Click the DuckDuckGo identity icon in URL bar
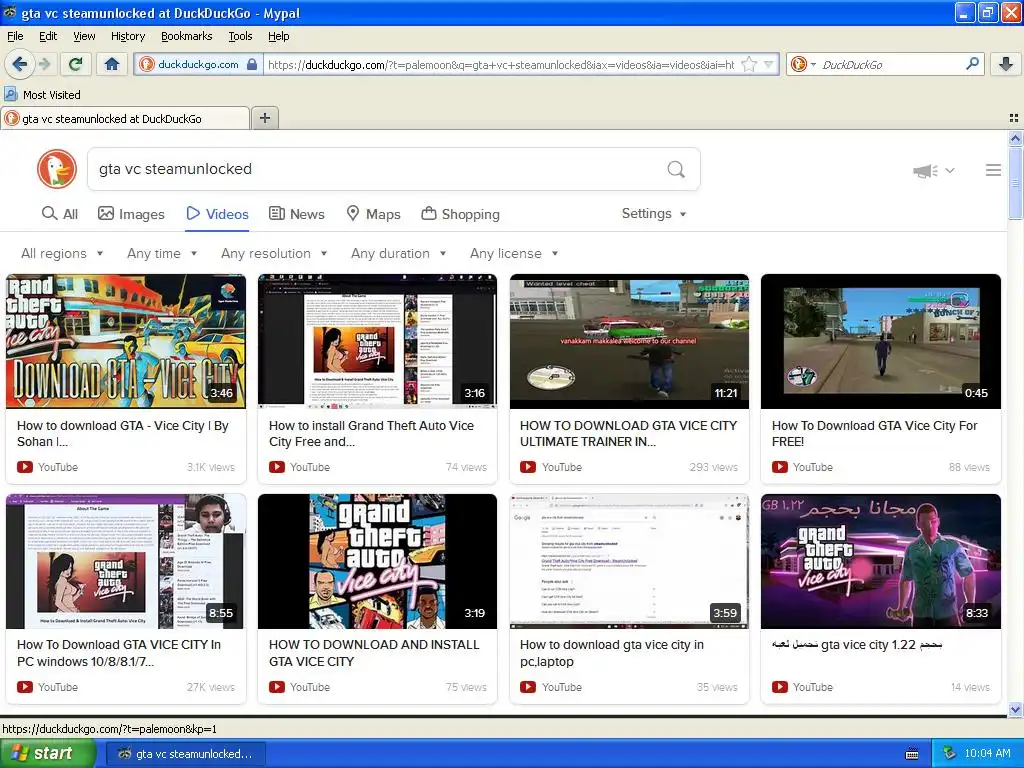The image size is (1024, 768). point(147,64)
